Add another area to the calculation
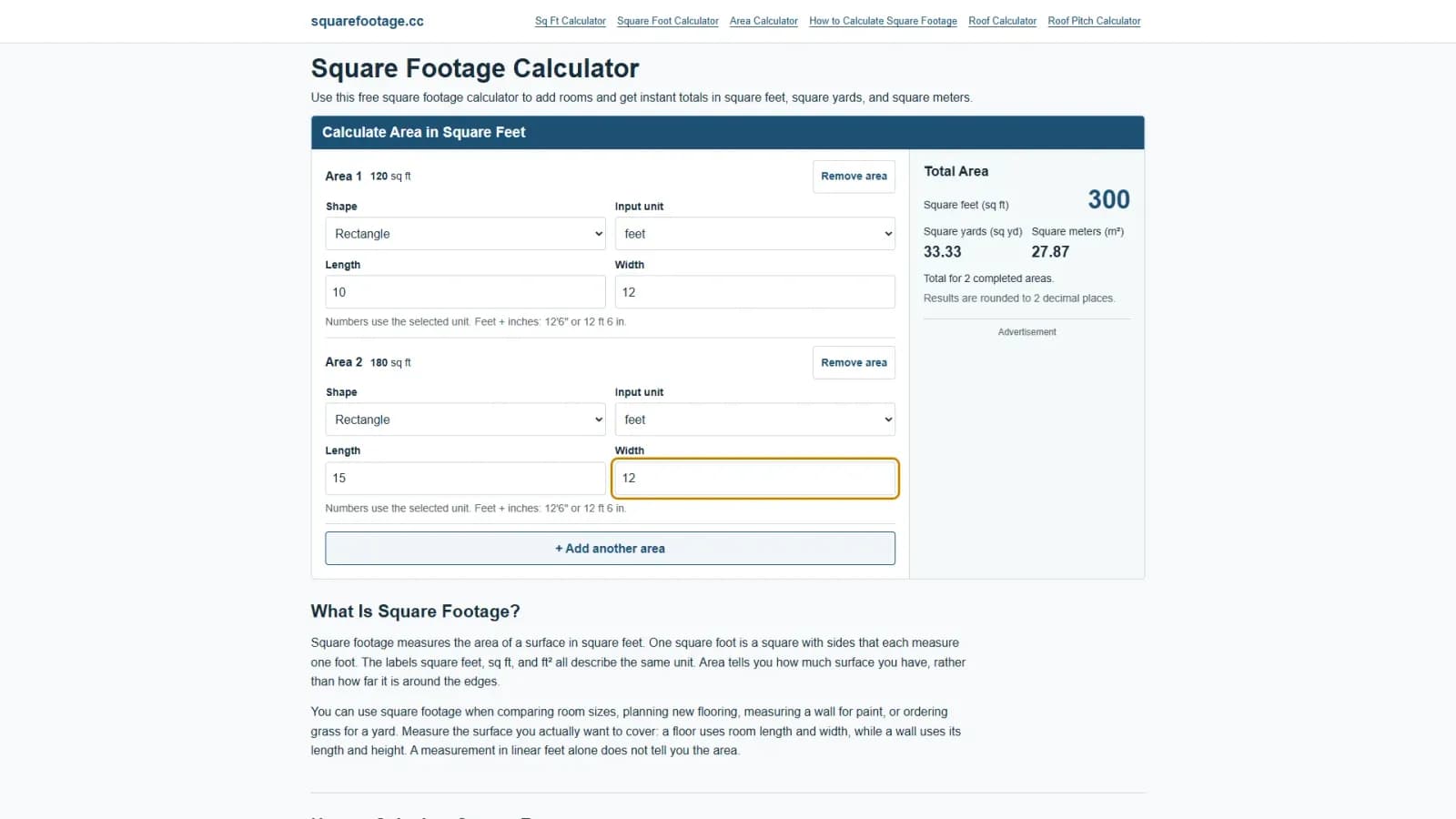1456x819 pixels. pos(610,549)
